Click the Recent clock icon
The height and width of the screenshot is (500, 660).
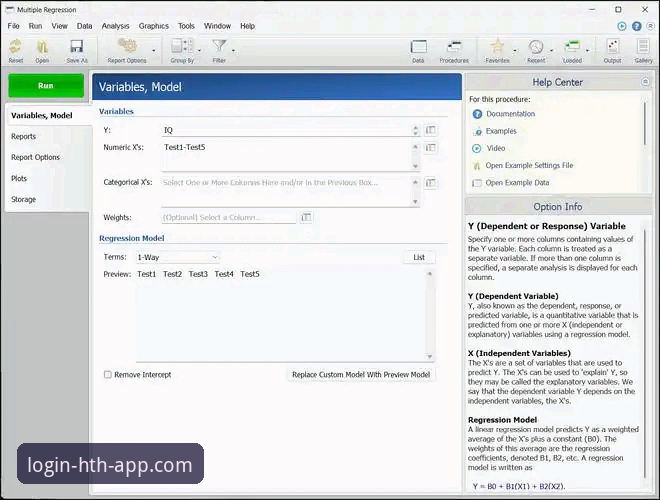coord(536,46)
